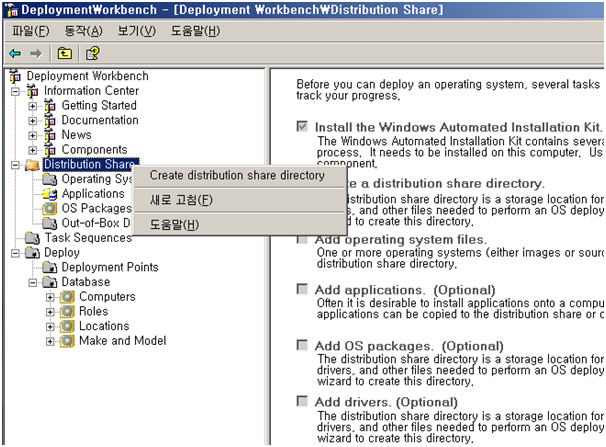
Task: Expand the Getting Started tree node
Action: (x=33, y=106)
